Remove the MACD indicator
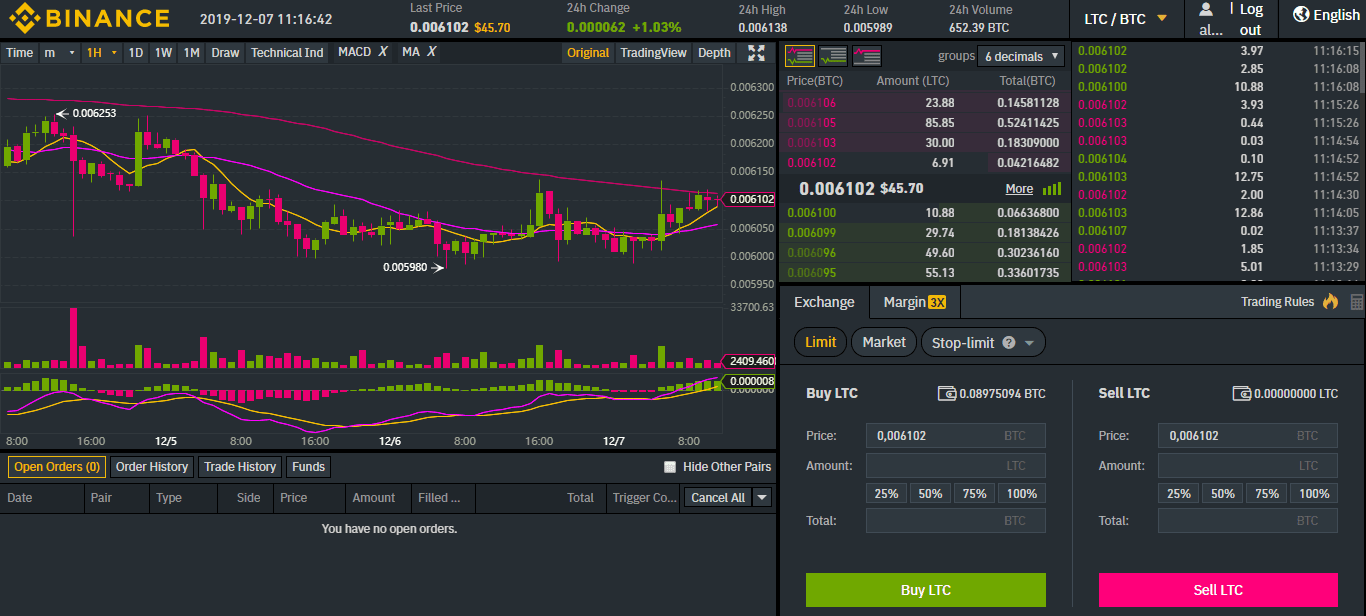1366x616 pixels. 383,52
